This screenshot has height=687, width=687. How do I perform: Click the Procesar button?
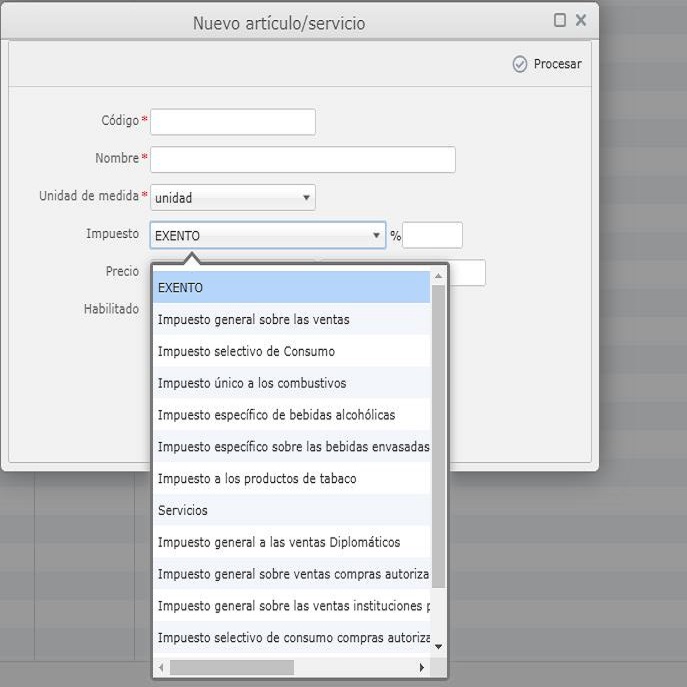coord(547,64)
